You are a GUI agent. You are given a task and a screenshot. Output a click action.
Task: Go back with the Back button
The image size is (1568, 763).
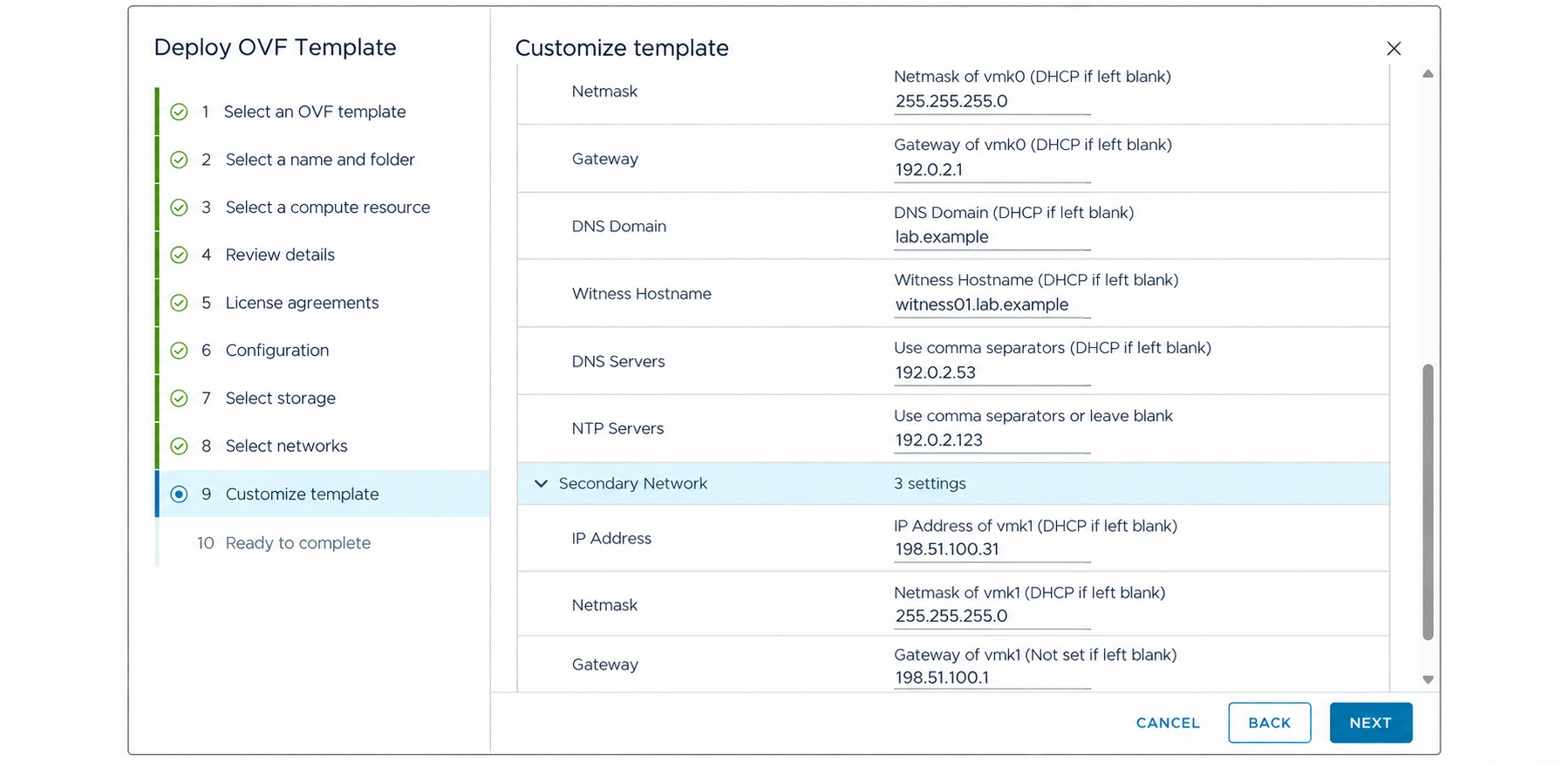[x=1269, y=723]
